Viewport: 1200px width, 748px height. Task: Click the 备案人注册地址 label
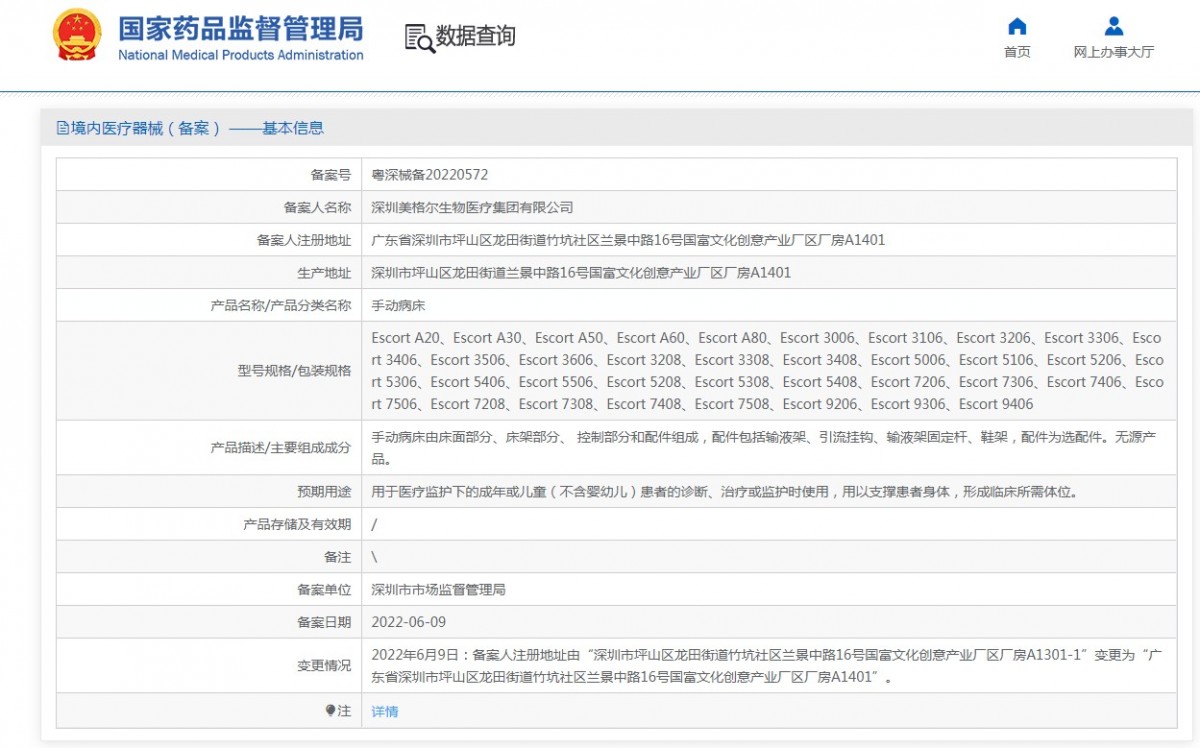point(304,240)
